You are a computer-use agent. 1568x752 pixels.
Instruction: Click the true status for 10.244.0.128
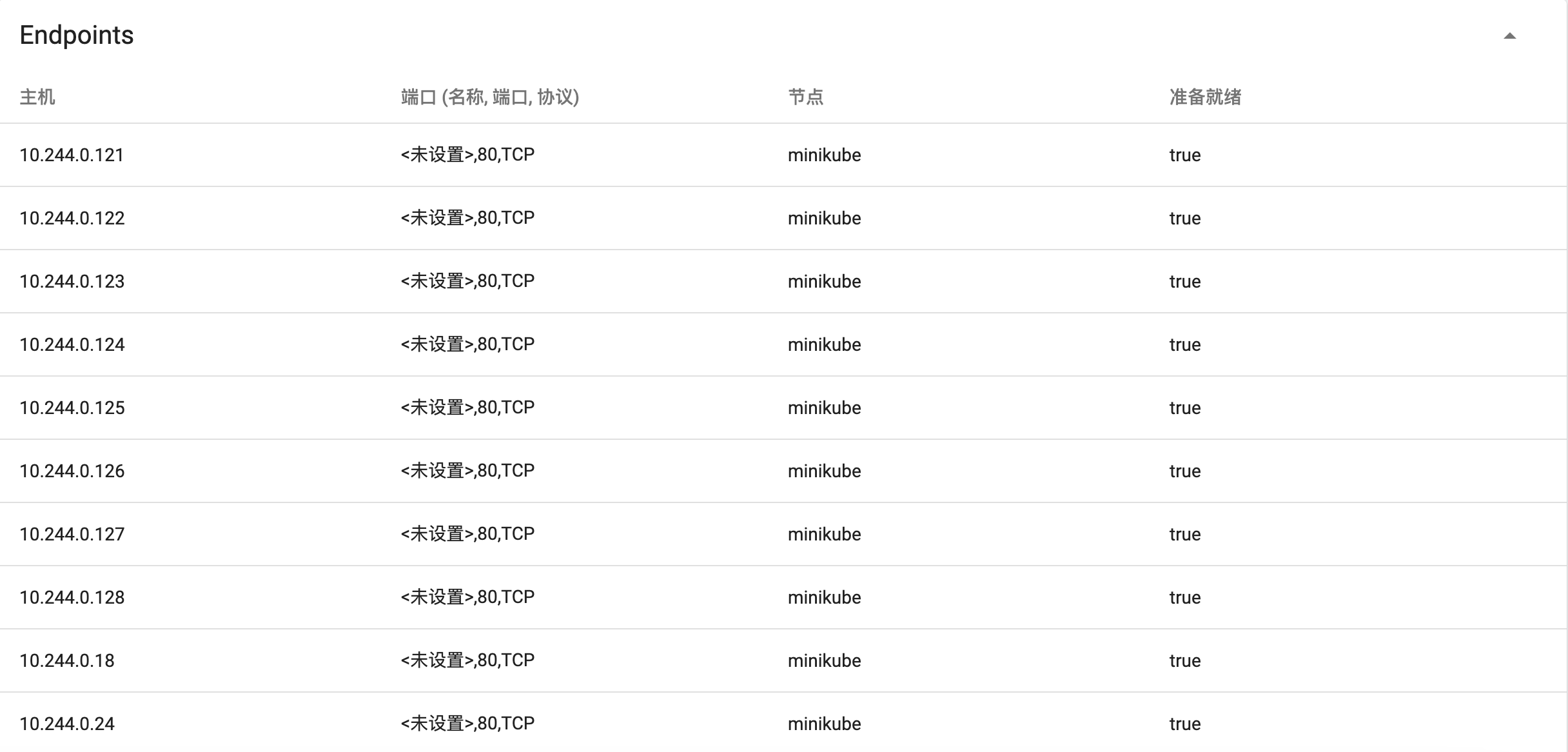click(x=1185, y=597)
